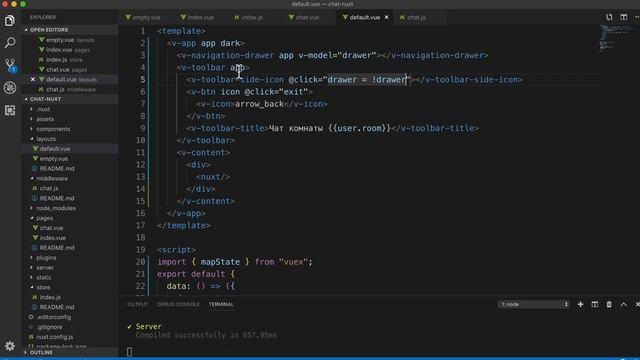Open index.vue pages in Open Editors
This screenshot has height=360, width=640.
click(x=70, y=50)
